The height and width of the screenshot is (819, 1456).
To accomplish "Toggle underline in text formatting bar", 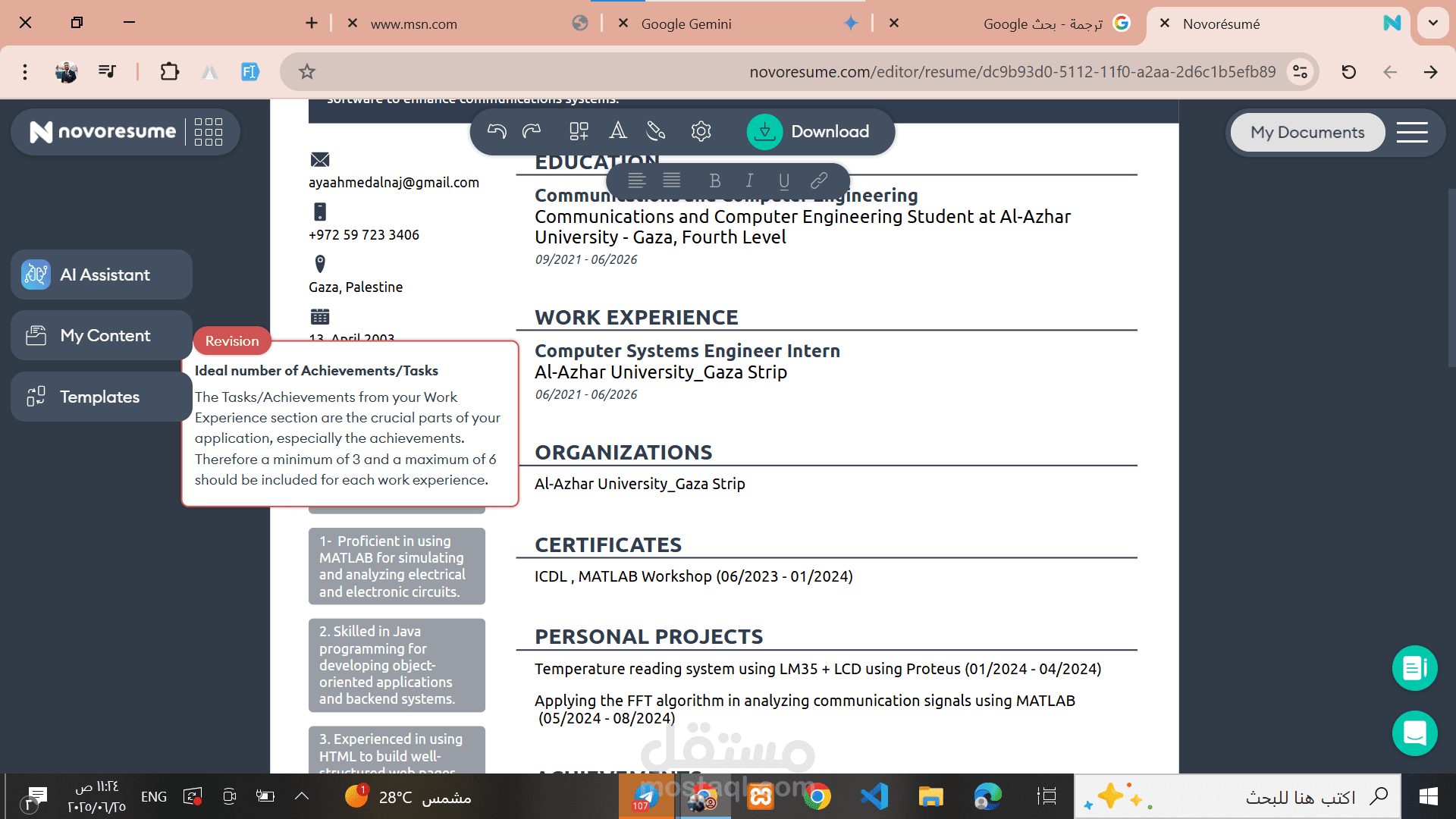I will 784,180.
